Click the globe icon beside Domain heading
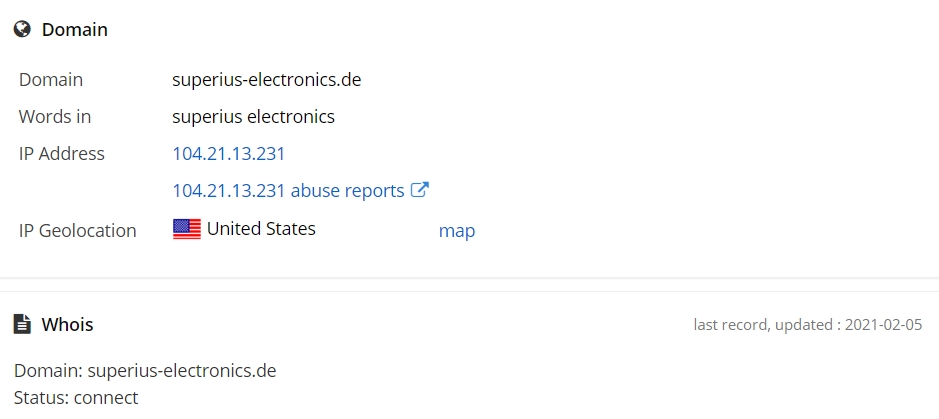The width and height of the screenshot is (939, 419). [22, 30]
